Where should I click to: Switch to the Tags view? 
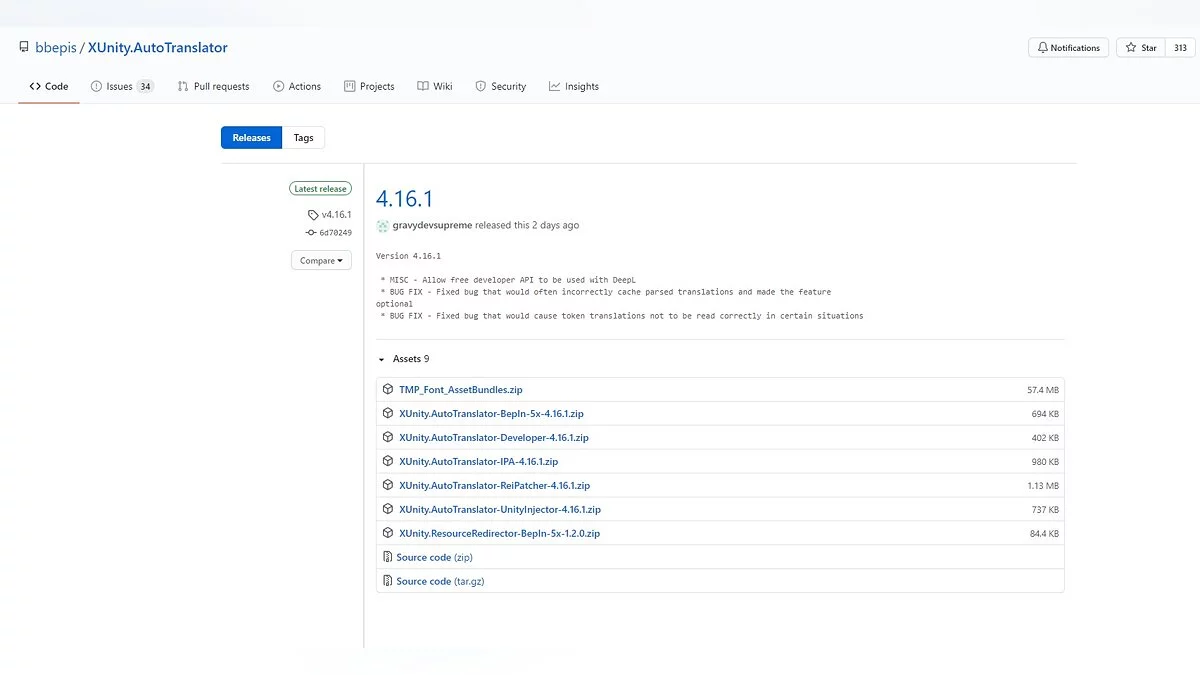(x=303, y=138)
